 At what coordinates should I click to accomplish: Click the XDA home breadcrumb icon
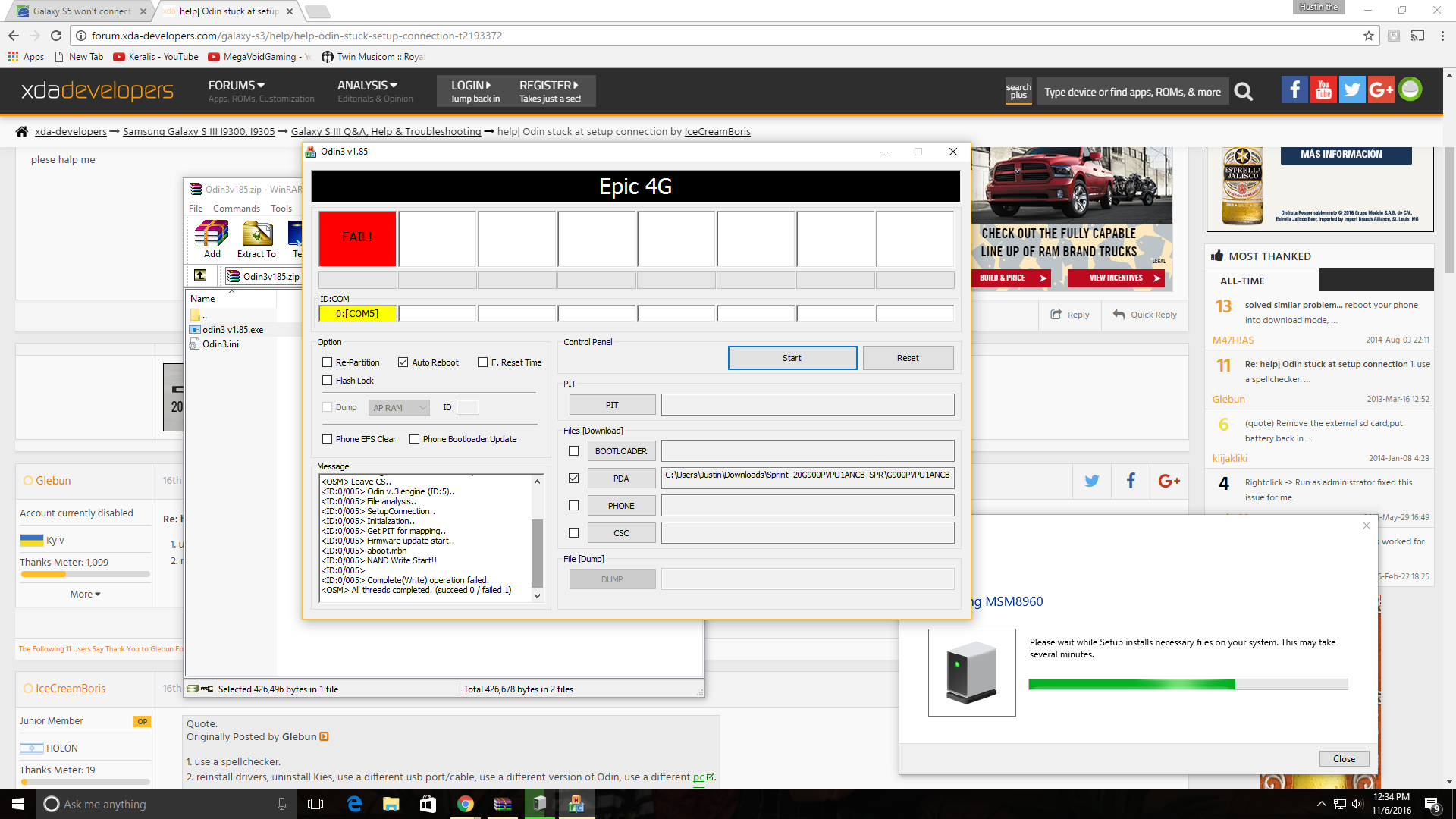[x=22, y=131]
